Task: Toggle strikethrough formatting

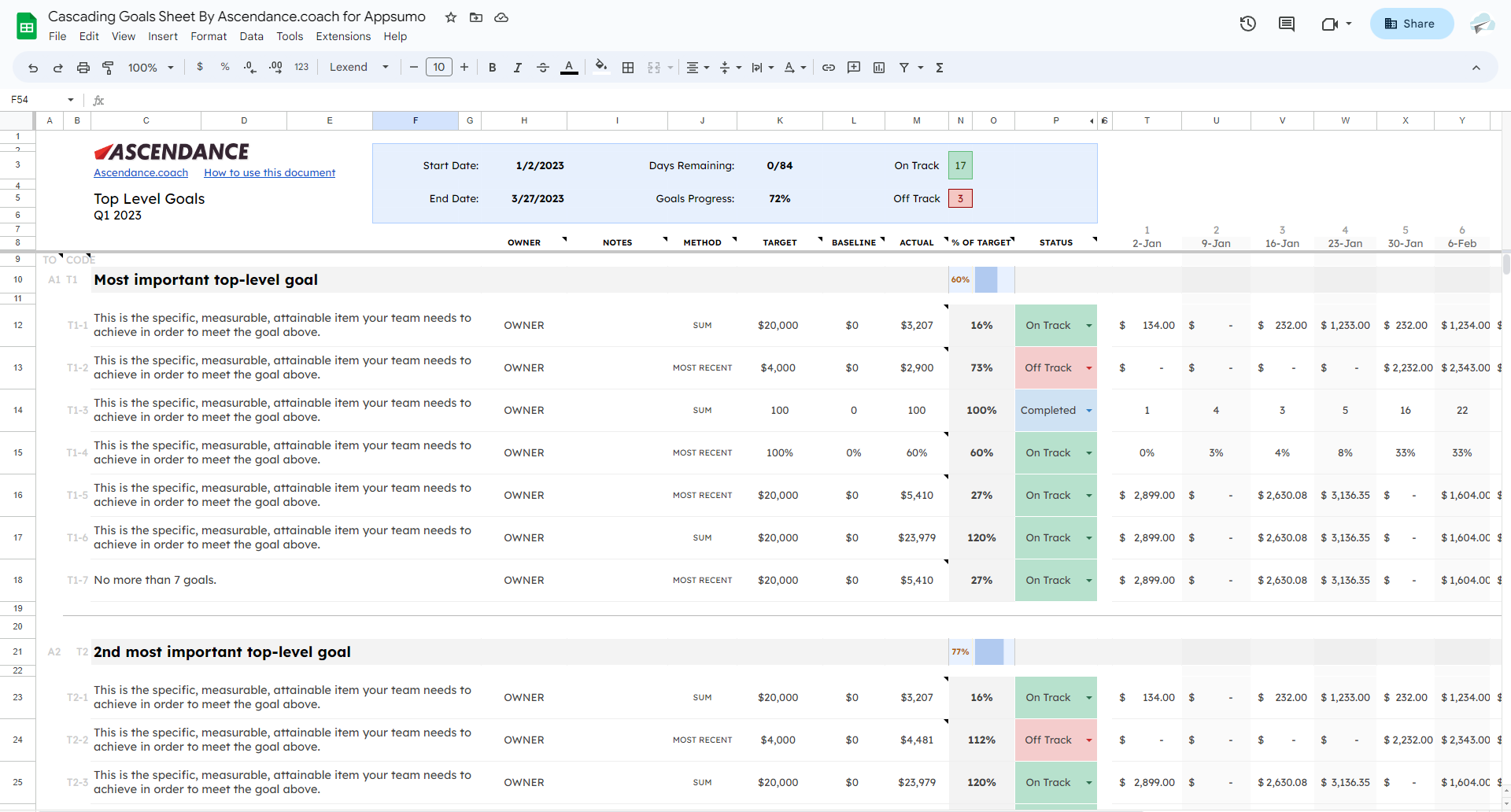Action: tap(543, 68)
